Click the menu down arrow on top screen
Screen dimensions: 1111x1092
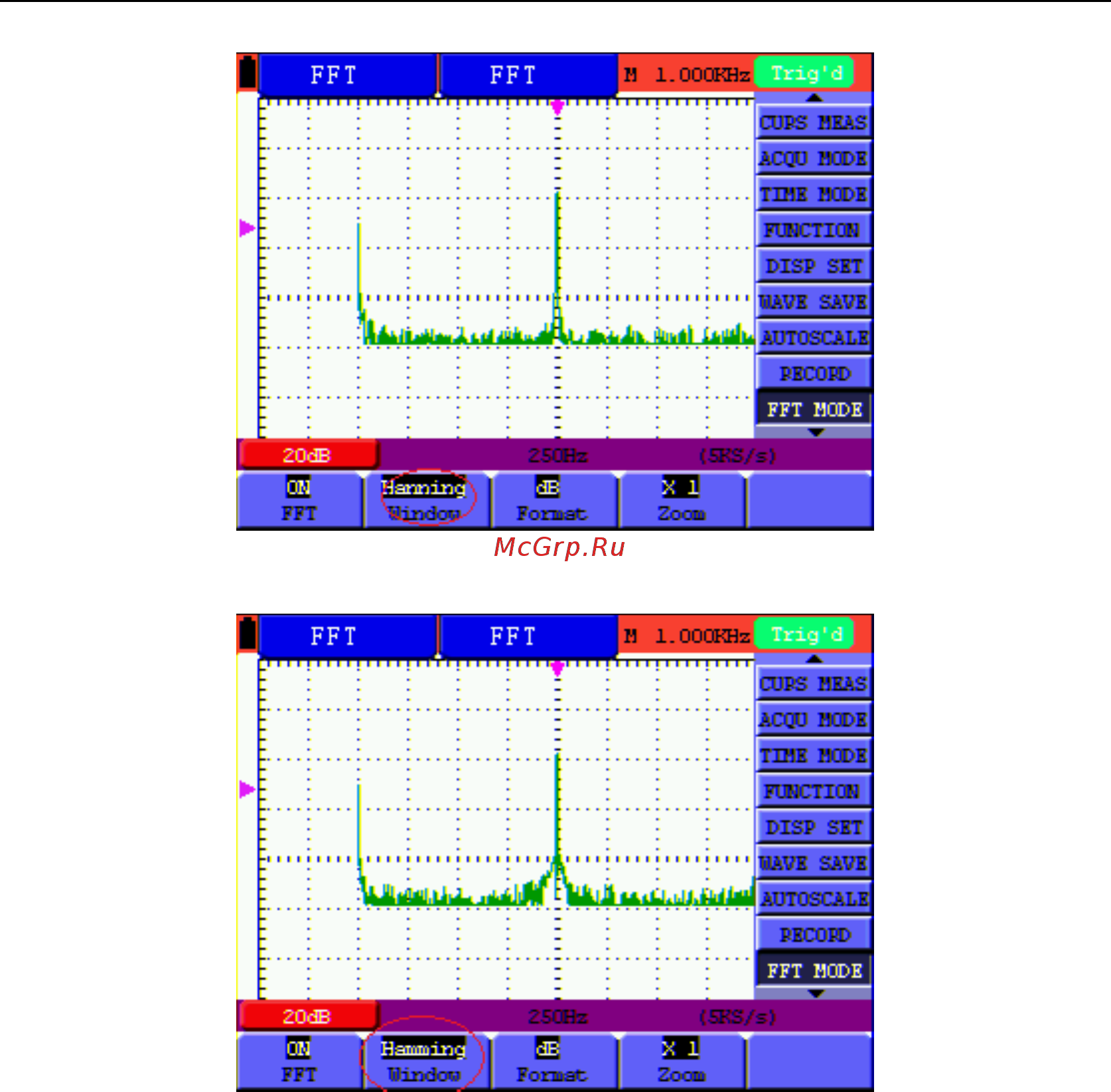click(816, 433)
